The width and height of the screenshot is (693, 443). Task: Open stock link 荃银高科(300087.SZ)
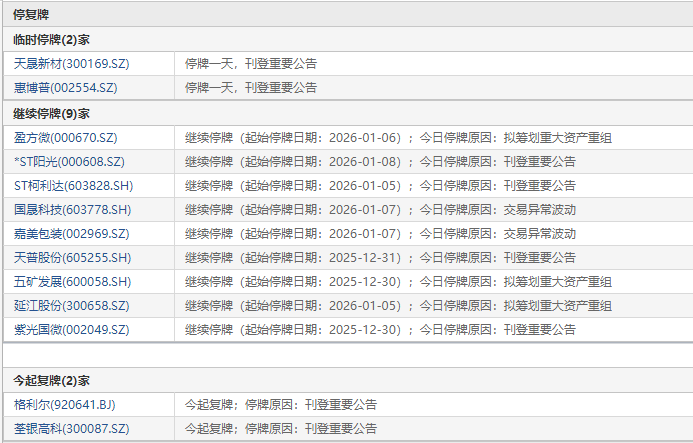point(72,428)
